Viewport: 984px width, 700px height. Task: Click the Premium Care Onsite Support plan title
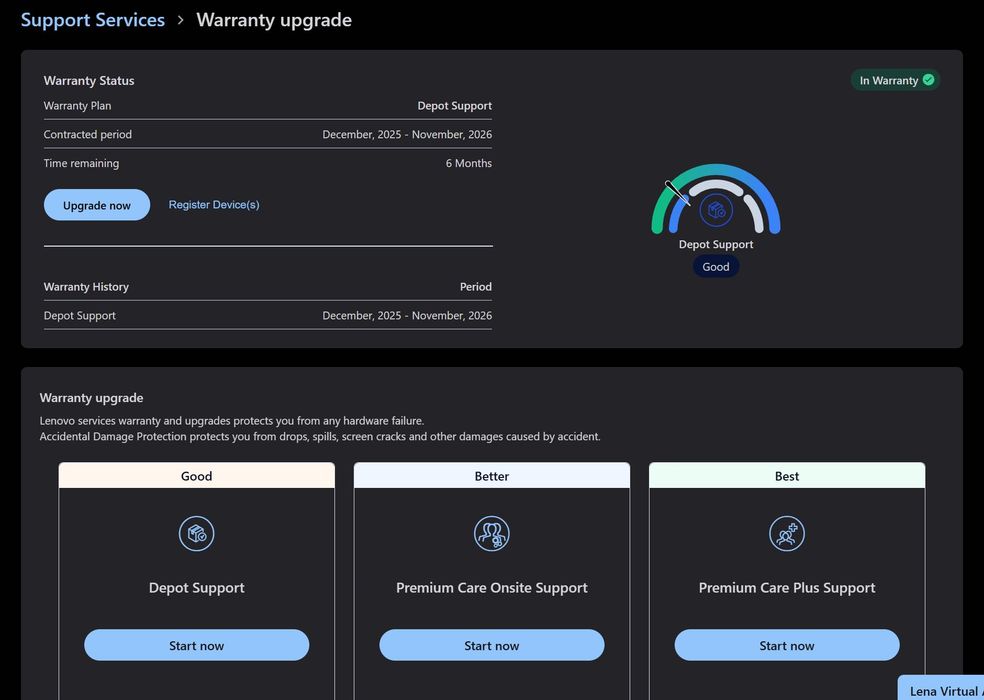pos(492,588)
